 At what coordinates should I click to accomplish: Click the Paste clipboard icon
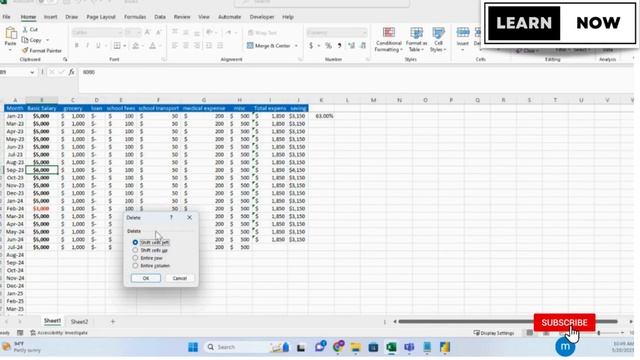point(11,33)
